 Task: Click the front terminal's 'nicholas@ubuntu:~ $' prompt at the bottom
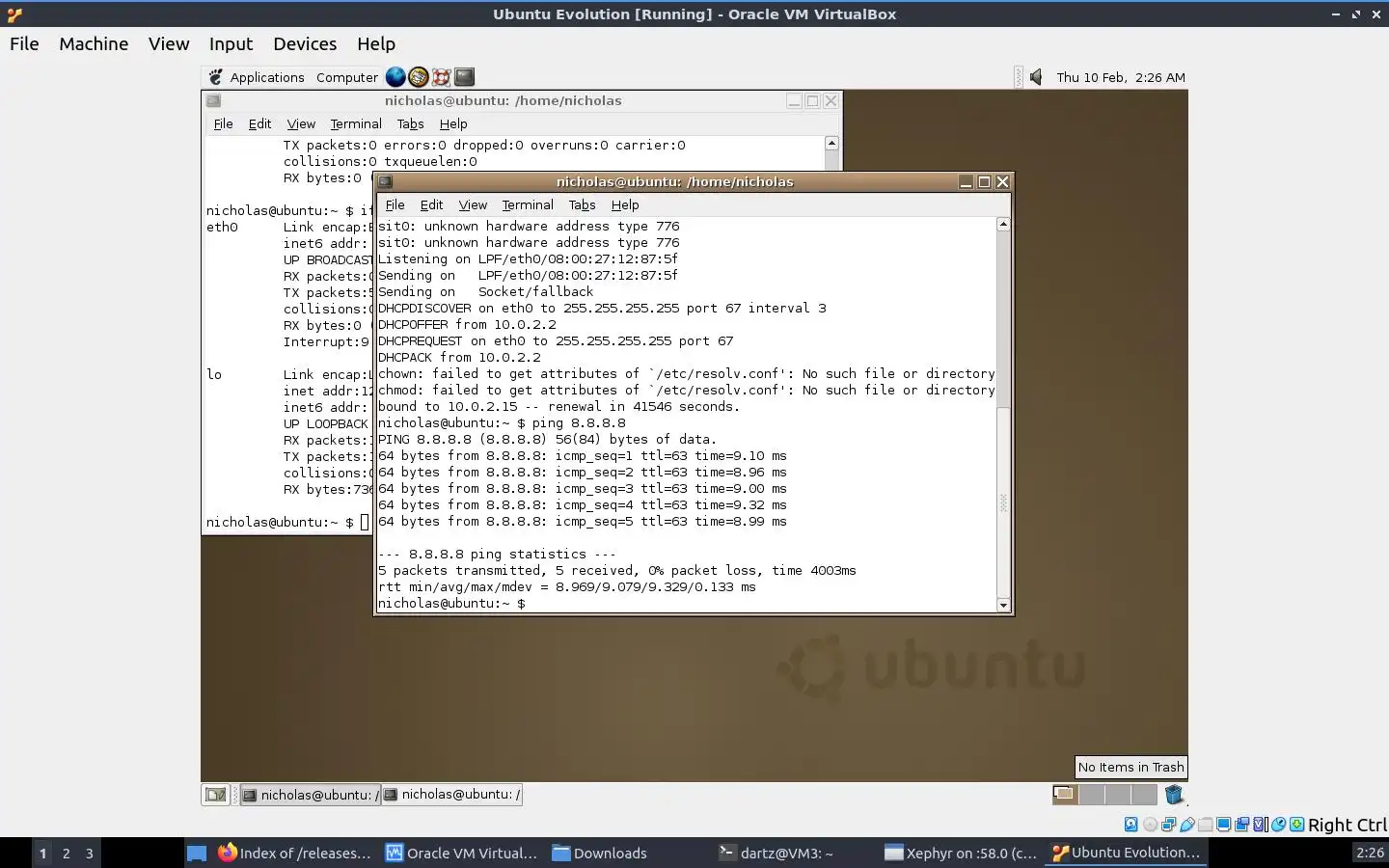click(x=451, y=604)
